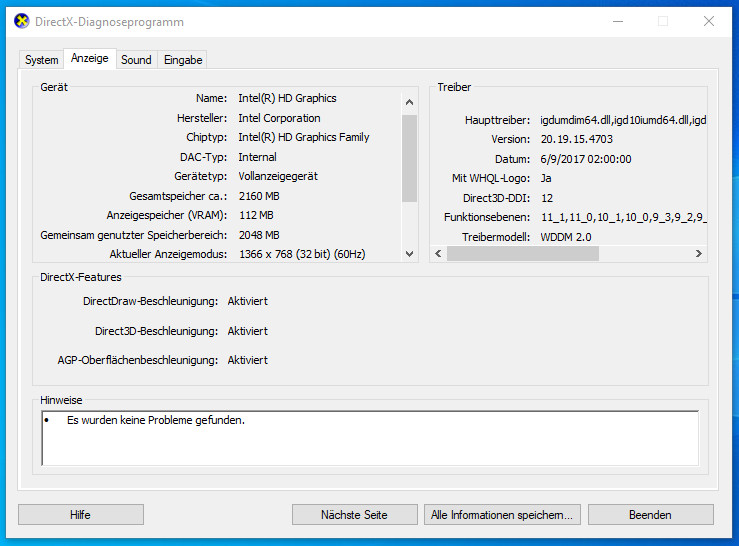
Task: Click the DirectDraw-Beschleunigung label
Action: pos(150,301)
